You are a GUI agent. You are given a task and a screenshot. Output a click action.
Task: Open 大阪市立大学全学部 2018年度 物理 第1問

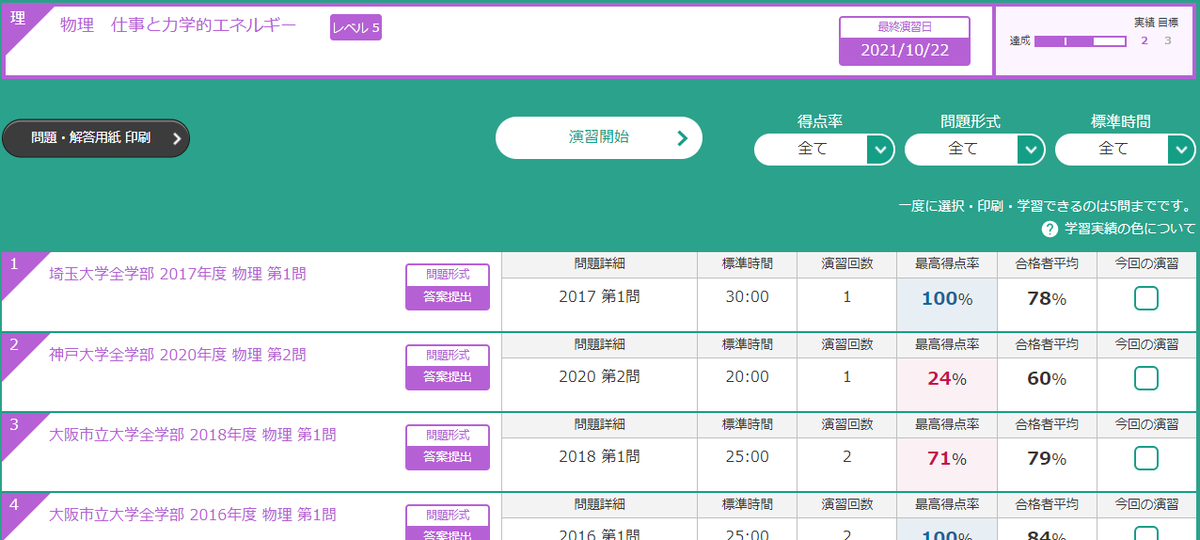[192, 434]
